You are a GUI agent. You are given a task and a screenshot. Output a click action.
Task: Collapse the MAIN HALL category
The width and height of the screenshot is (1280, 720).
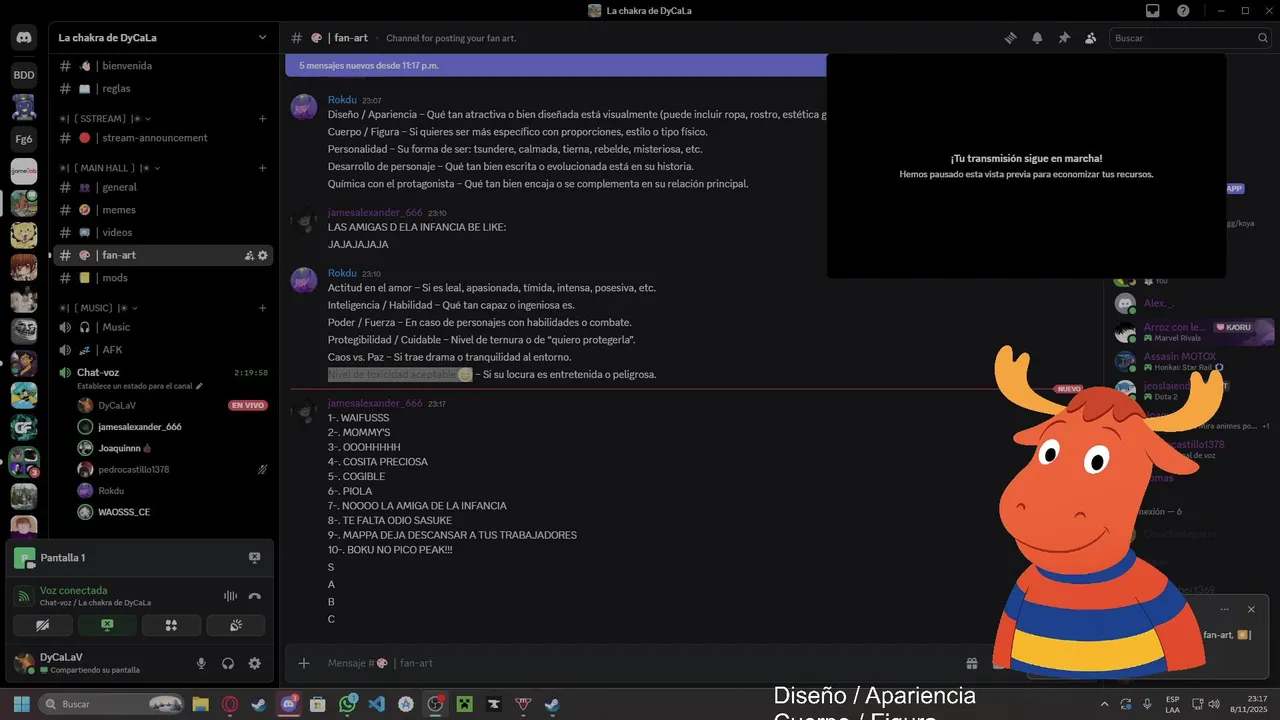[110, 167]
